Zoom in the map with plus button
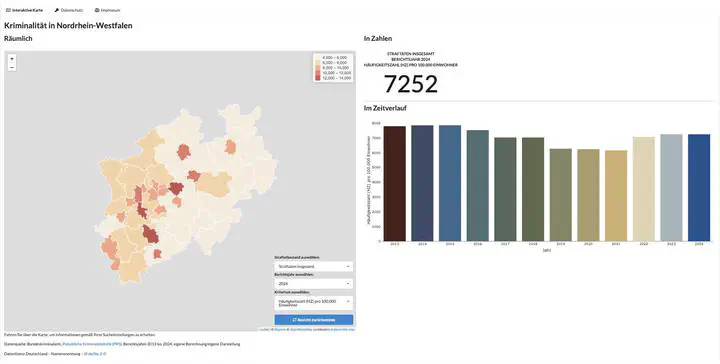This screenshot has width=720, height=364. [12, 59]
